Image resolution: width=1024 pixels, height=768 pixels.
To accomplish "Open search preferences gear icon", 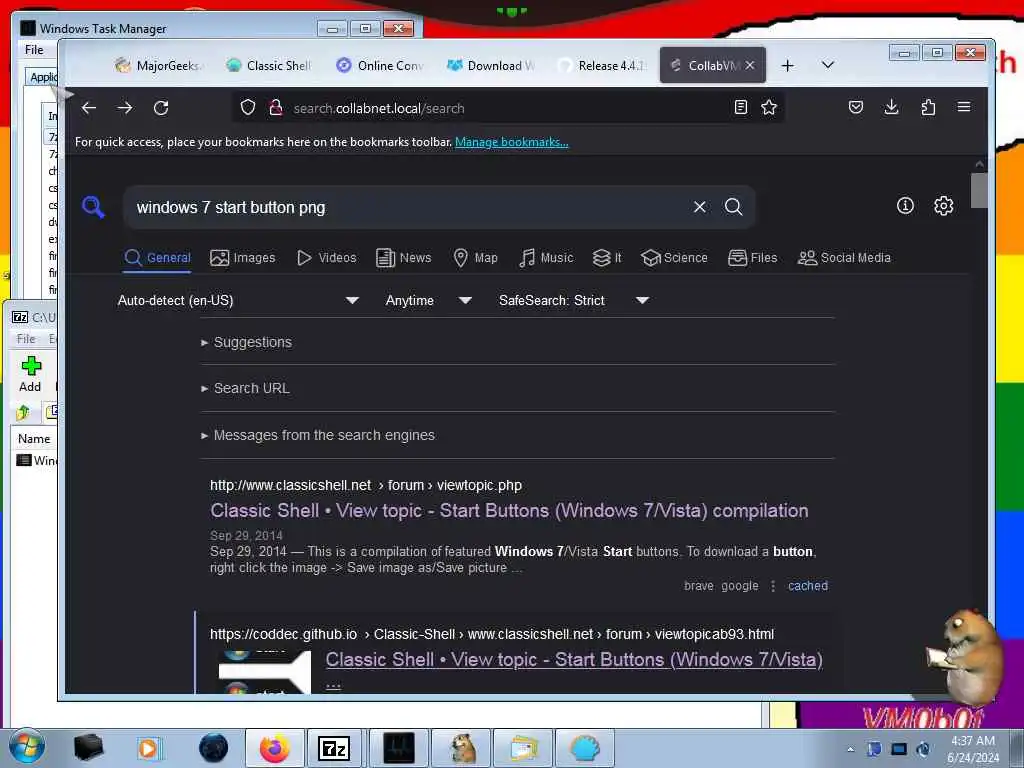I will point(943,206).
